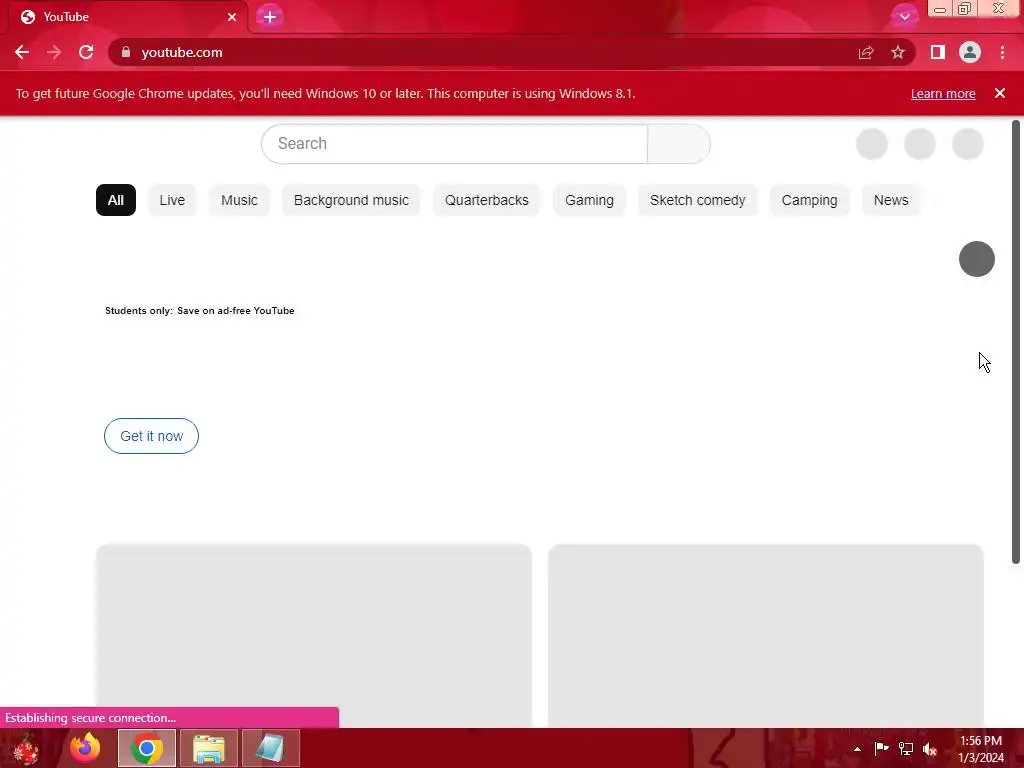Click the Students only promo text

[x=200, y=311]
